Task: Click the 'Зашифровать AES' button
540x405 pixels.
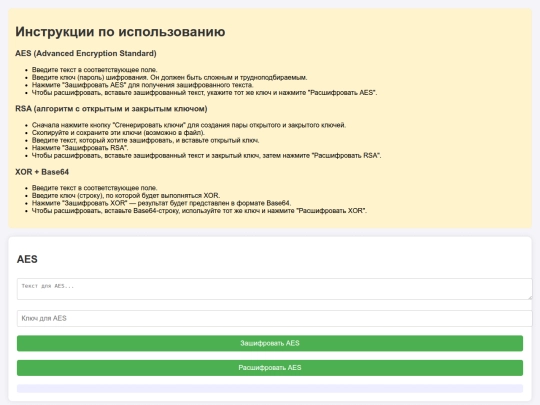Action: (270, 343)
